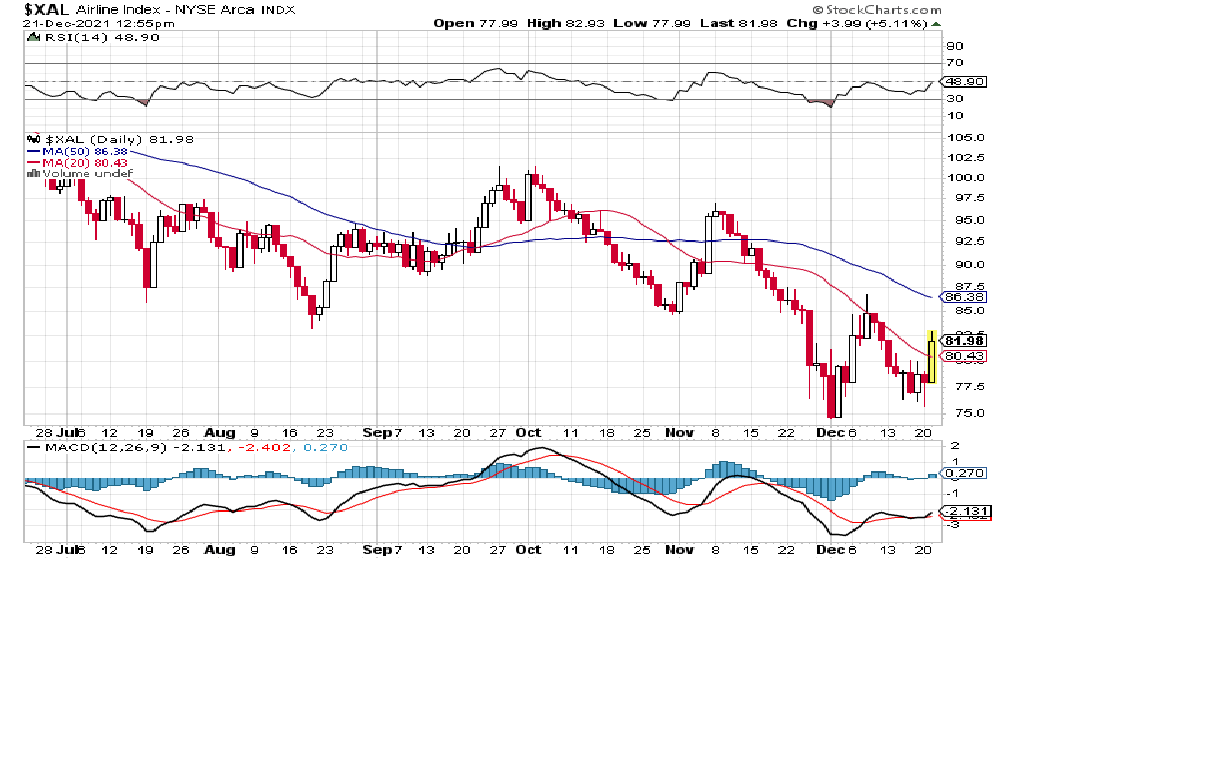Click the Sep label on price axis
This screenshot has height=760, width=1220.
coord(375,434)
